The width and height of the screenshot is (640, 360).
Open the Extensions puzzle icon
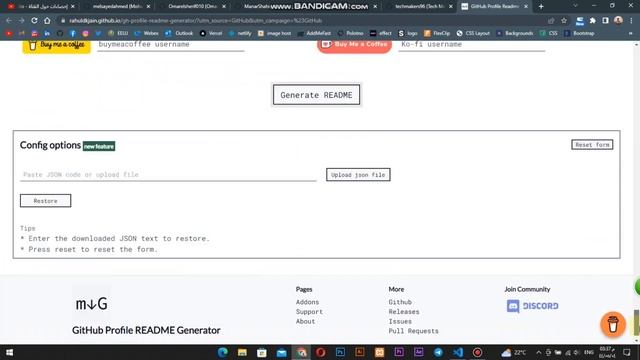click(593, 20)
